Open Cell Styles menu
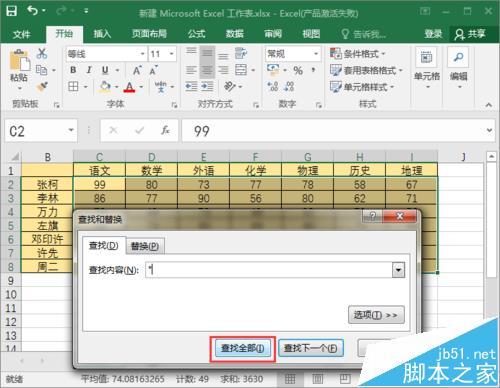This screenshot has height=388, width=500. (x=362, y=87)
